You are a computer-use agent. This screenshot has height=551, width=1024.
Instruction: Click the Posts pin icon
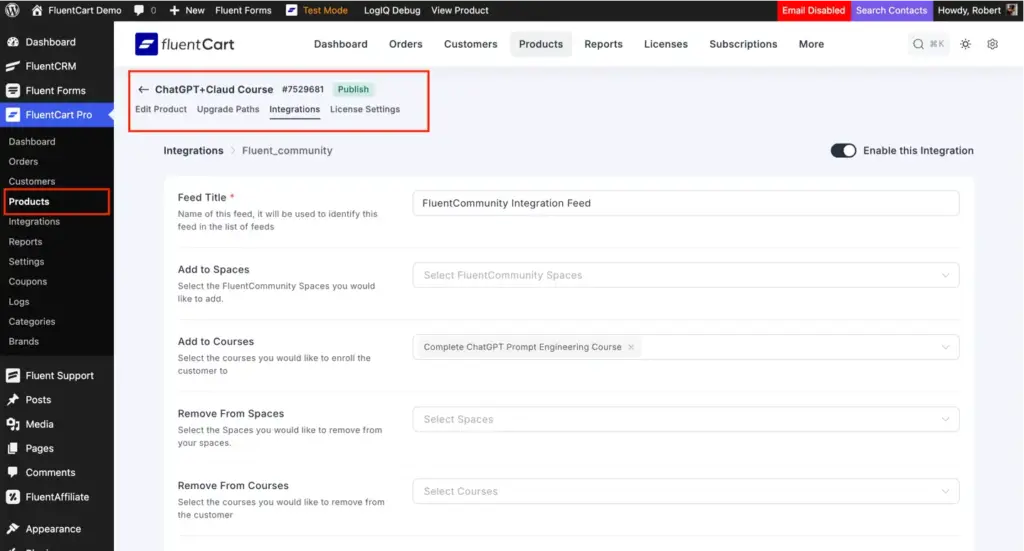[12, 400]
